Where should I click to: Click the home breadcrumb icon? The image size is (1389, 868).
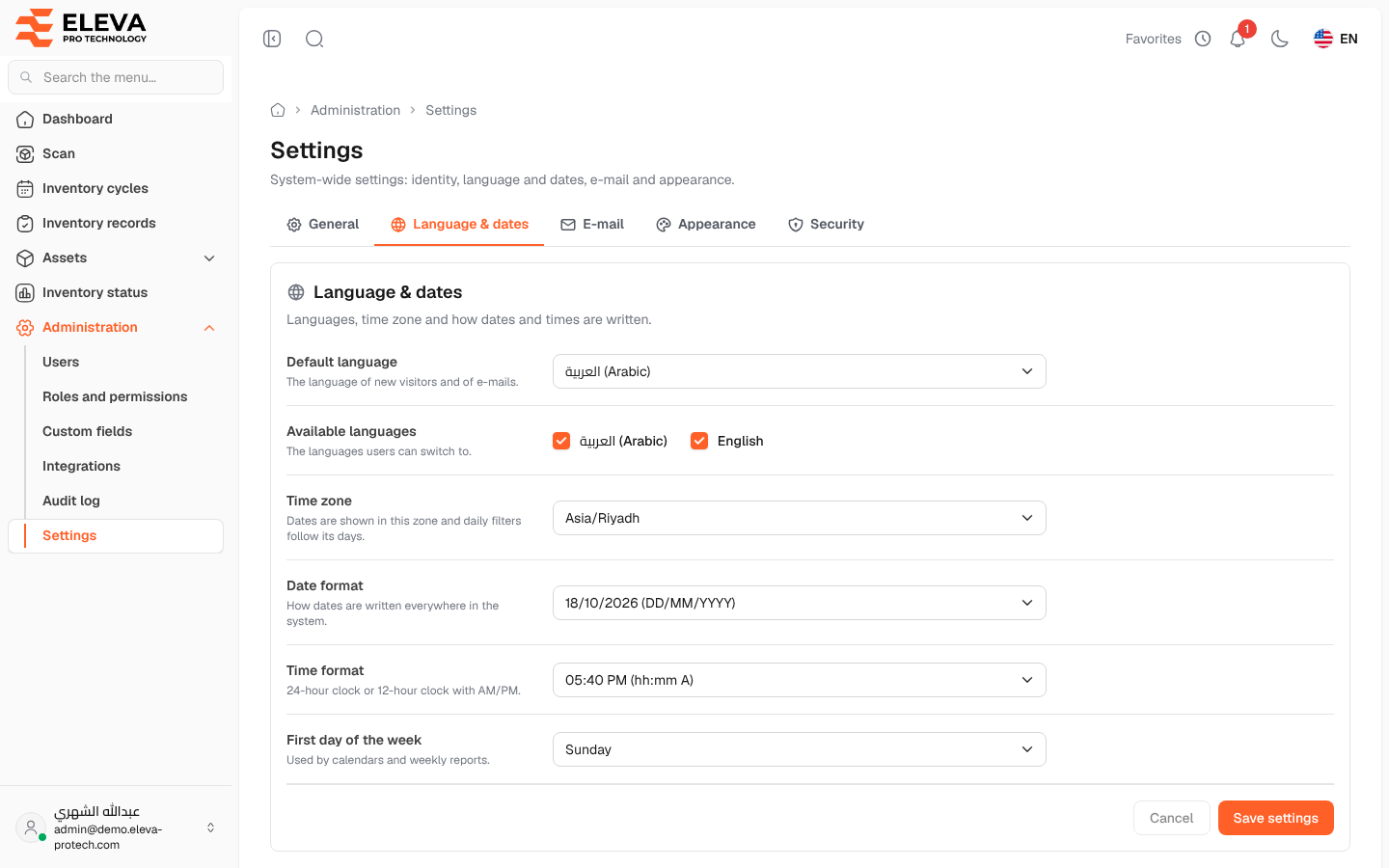[278, 110]
